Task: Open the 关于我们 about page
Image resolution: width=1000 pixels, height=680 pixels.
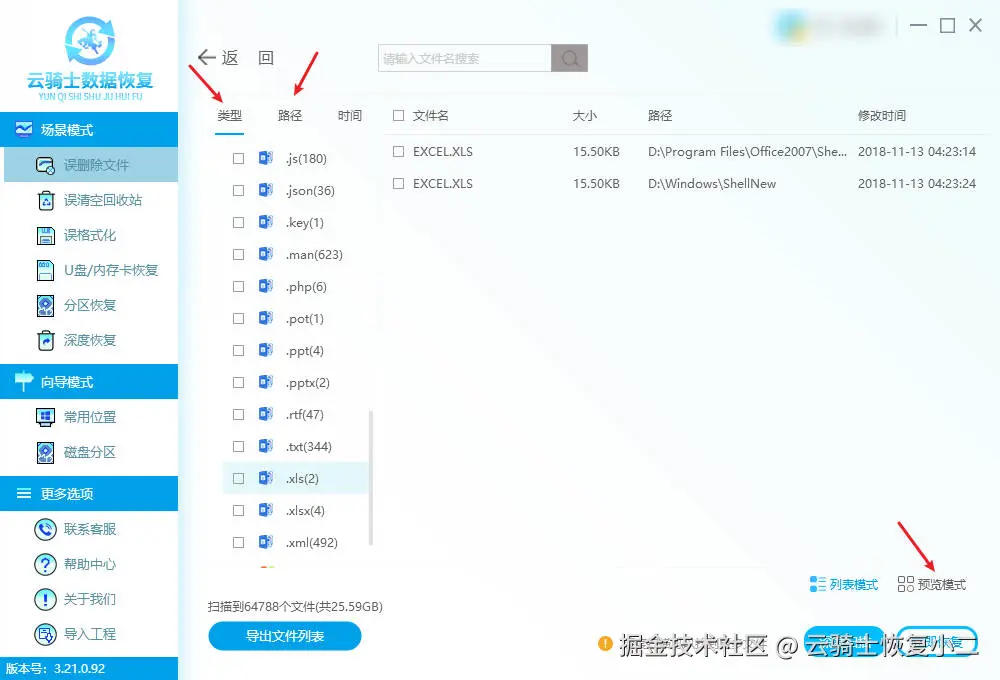Action: (77, 599)
